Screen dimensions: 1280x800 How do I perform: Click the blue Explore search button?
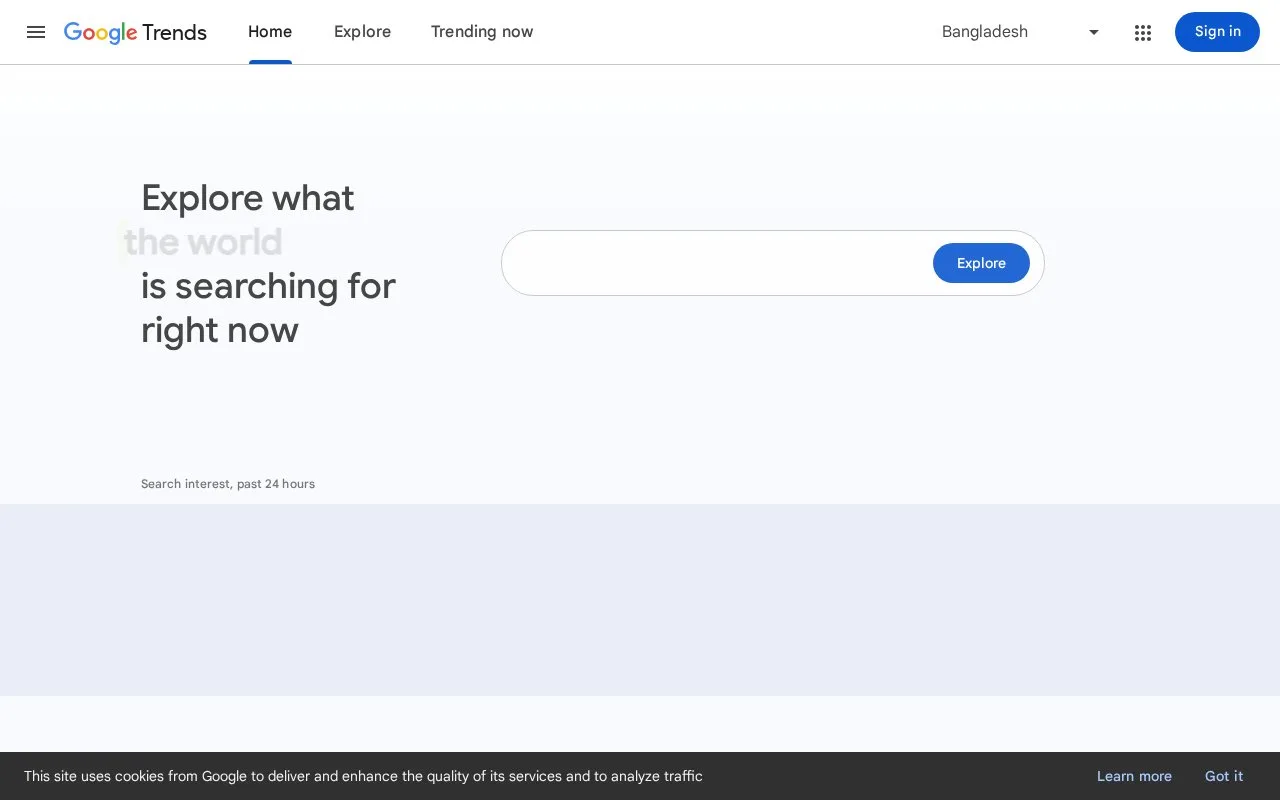tap(981, 263)
